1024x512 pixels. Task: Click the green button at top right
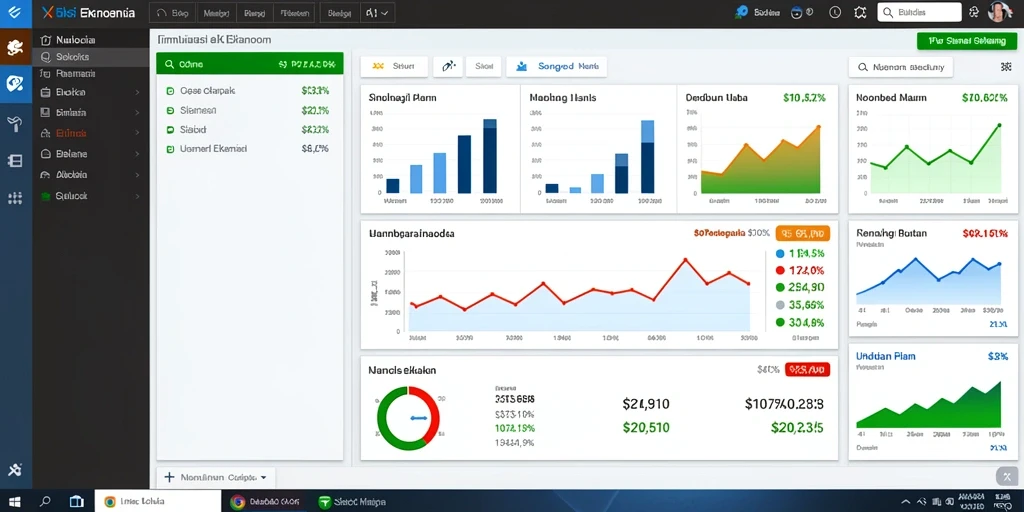click(967, 41)
